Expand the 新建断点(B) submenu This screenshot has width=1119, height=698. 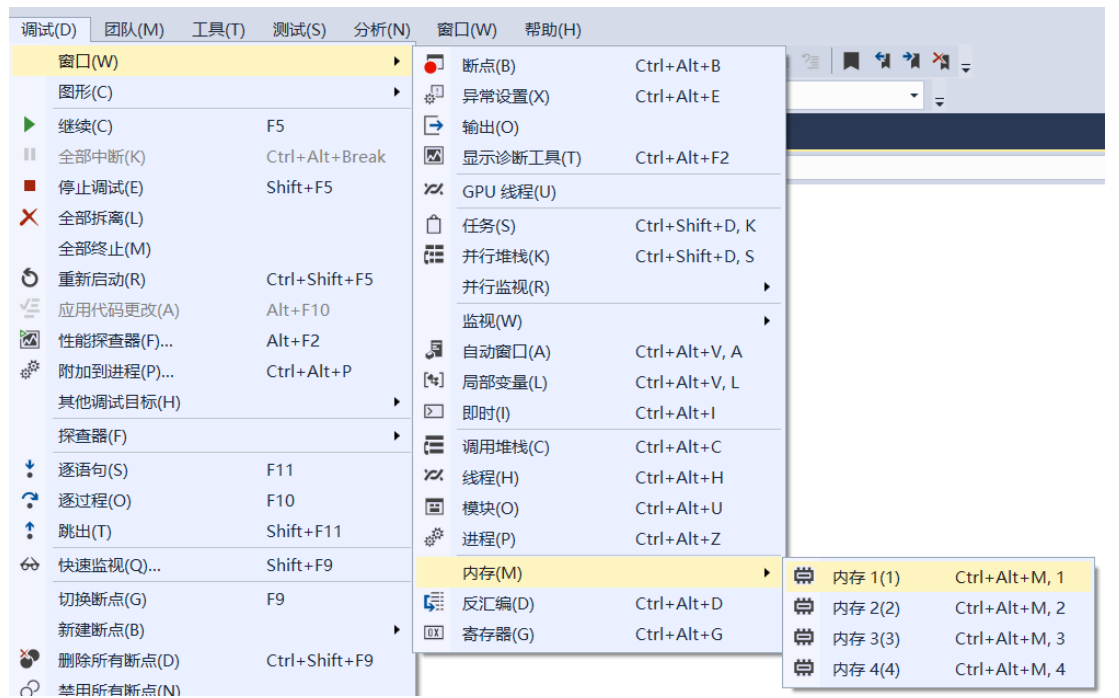(x=397, y=629)
